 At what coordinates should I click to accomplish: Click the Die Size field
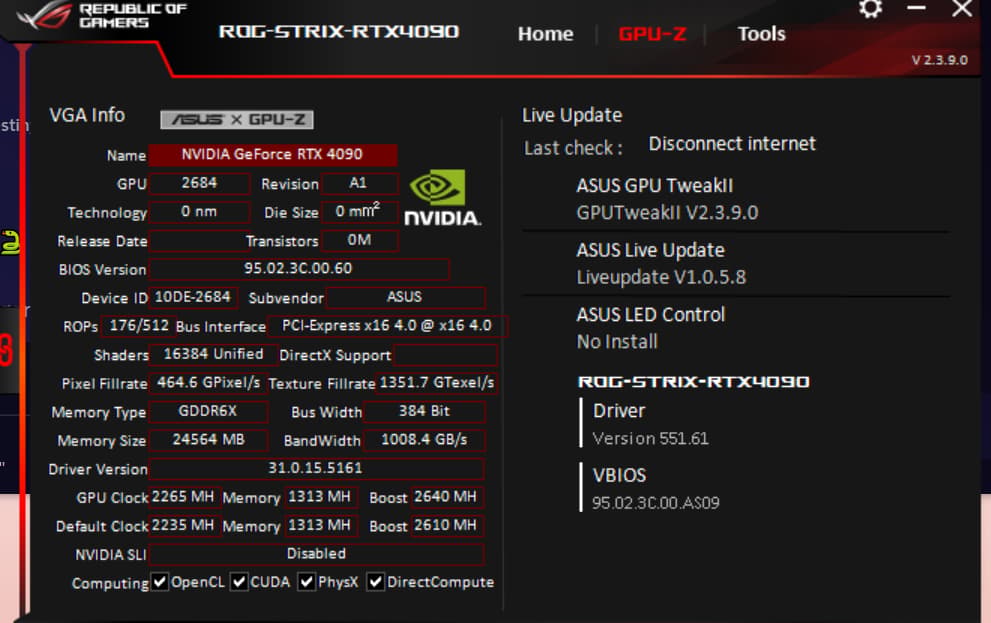pos(360,212)
